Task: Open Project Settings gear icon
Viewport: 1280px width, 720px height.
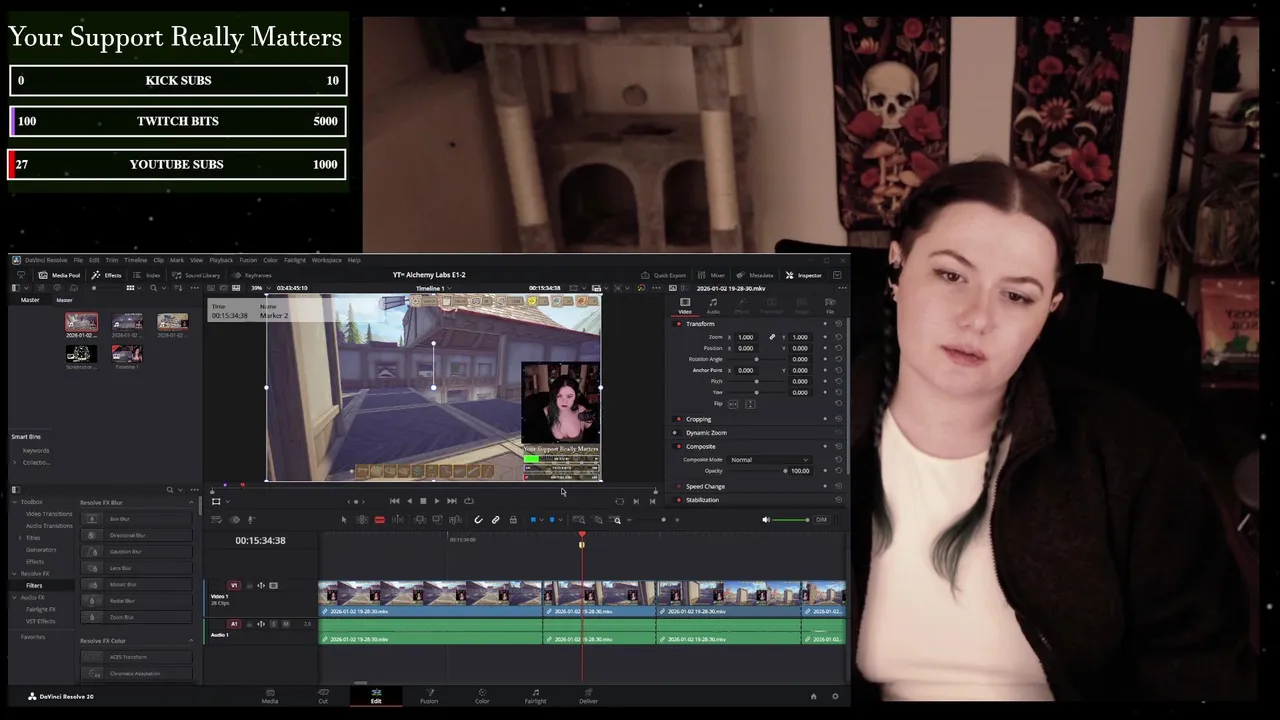Action: click(x=835, y=696)
